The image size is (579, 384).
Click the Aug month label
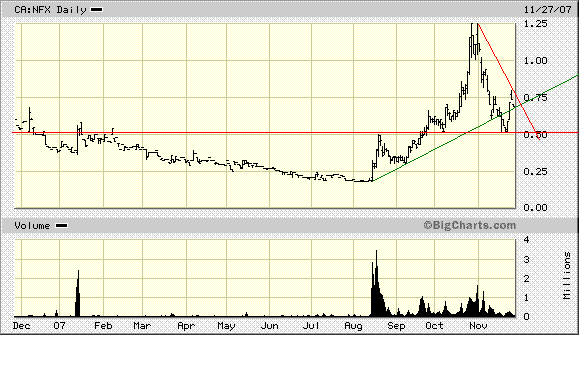click(x=353, y=326)
